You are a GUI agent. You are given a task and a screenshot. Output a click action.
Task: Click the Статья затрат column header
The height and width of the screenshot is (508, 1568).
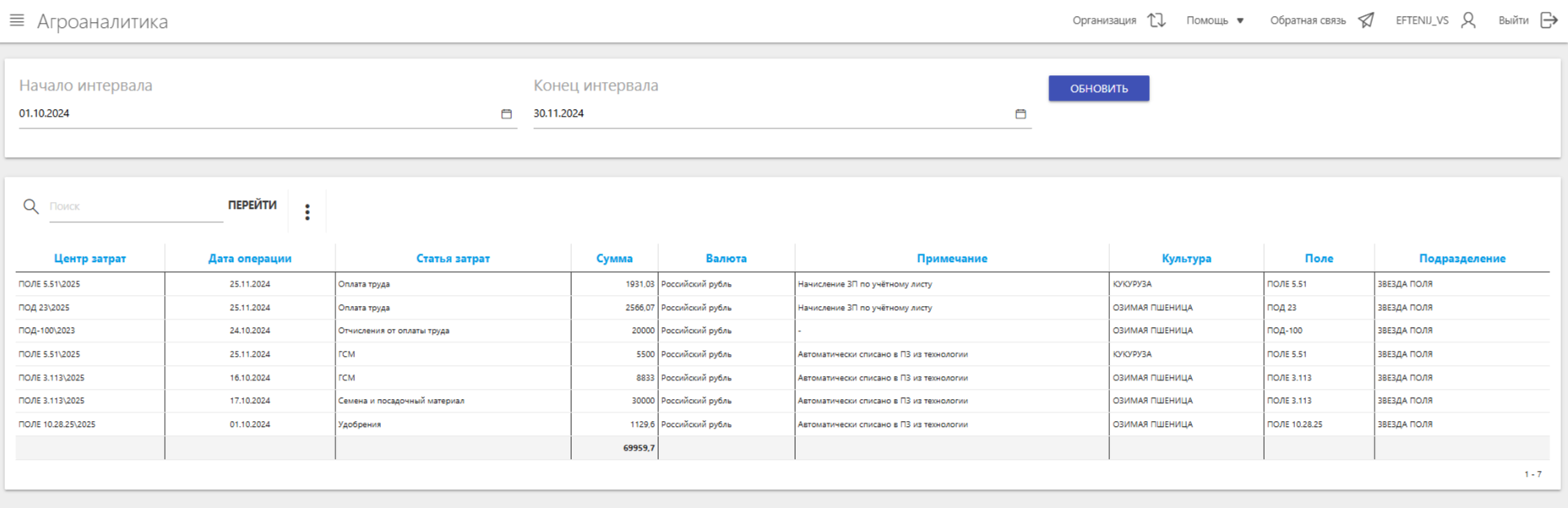pyautogui.click(x=453, y=259)
